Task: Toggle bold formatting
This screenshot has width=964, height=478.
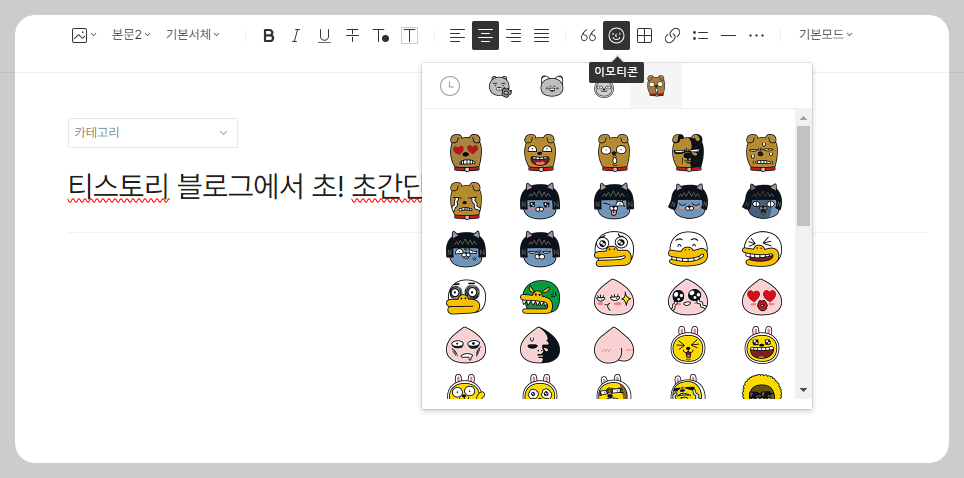Action: (x=268, y=36)
